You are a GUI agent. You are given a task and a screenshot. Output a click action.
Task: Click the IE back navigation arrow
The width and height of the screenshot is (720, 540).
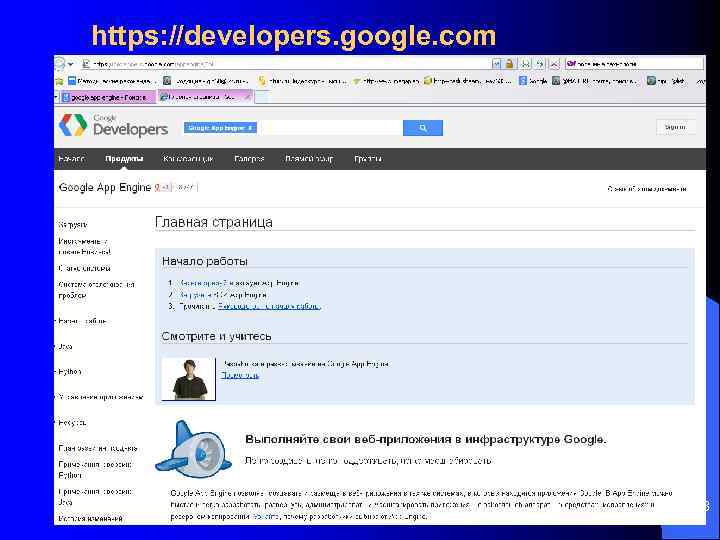(x=60, y=64)
